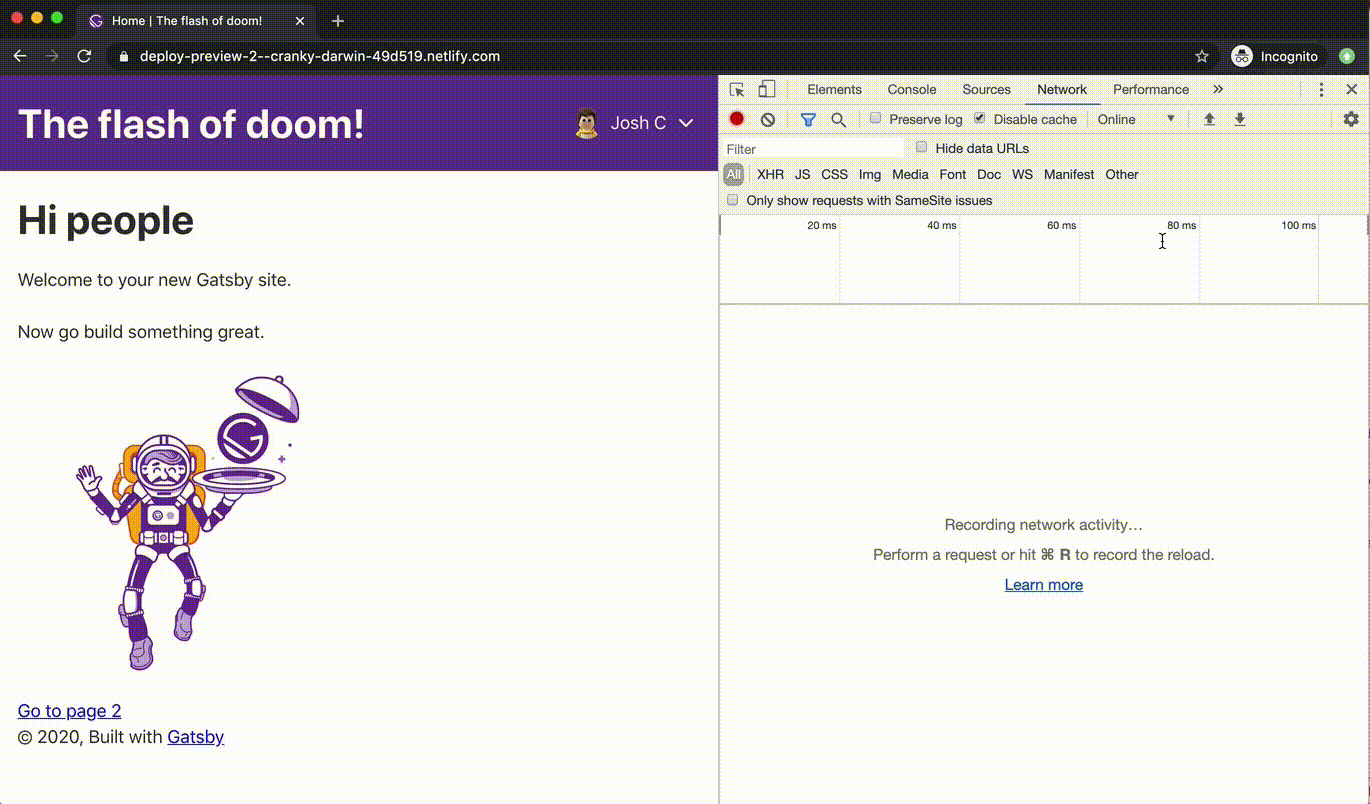The image size is (1370, 804).
Task: Click the Incognito profile icon
Action: pos(1241,56)
